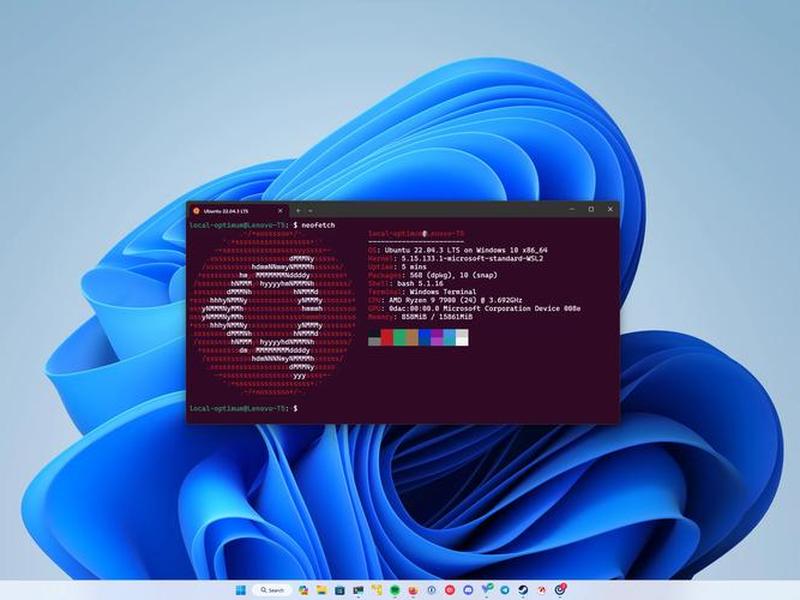Click the packages line '568 (dpkg), 10 (snap)'
The width and height of the screenshot is (800, 600).
[x=454, y=275]
